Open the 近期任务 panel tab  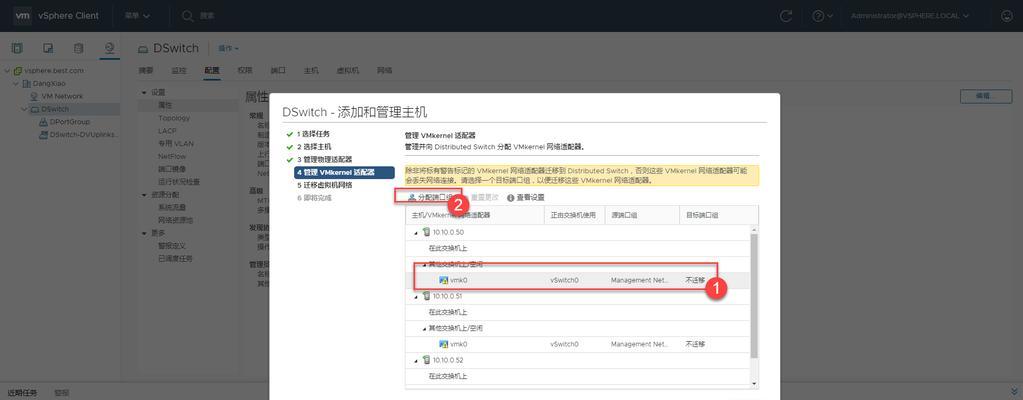click(x=23, y=393)
